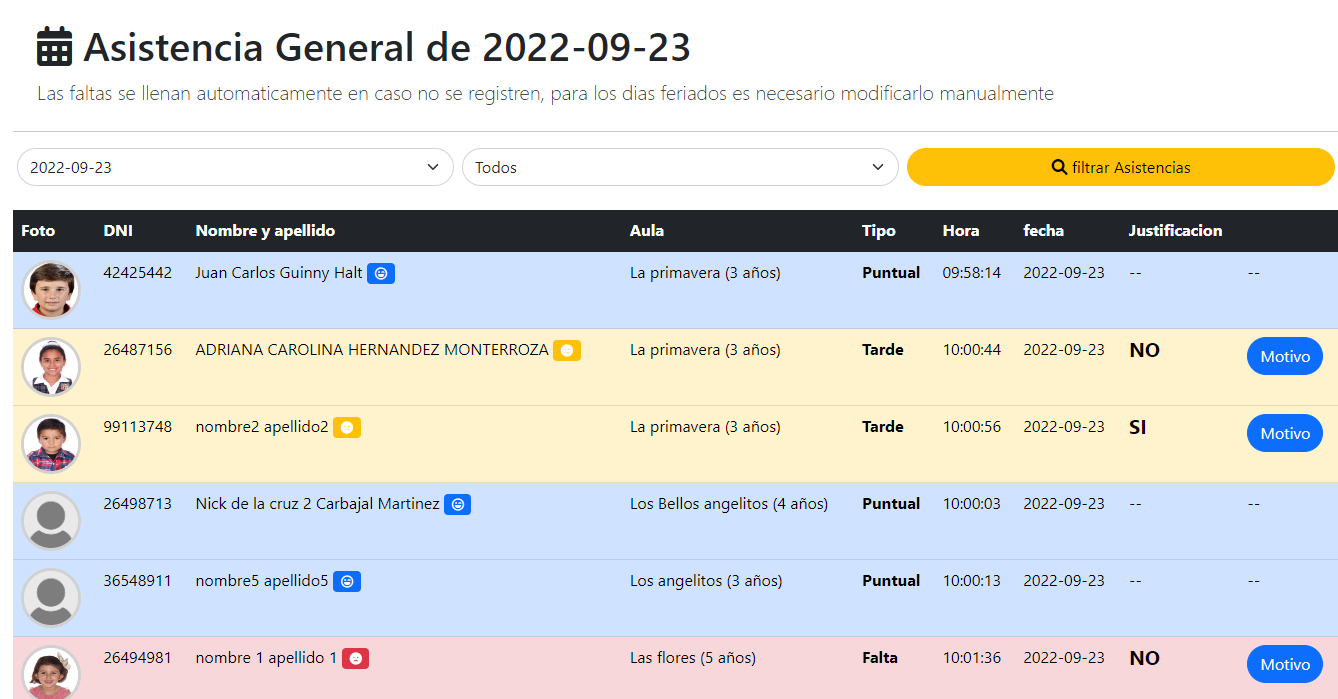Select the DNI column header
Screen dimensions: 1338x699
118,230
